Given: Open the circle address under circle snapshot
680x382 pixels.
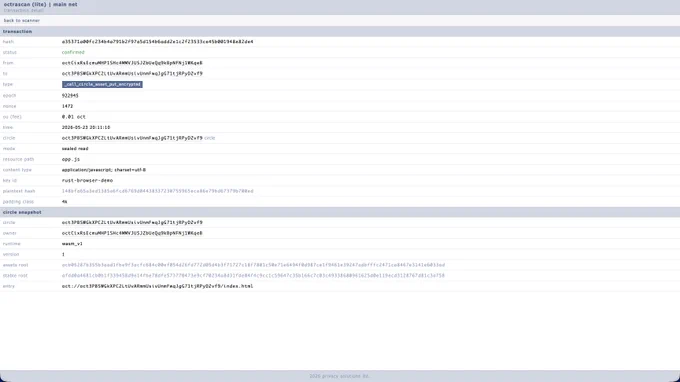Looking at the screenshot, I should coord(132,222).
